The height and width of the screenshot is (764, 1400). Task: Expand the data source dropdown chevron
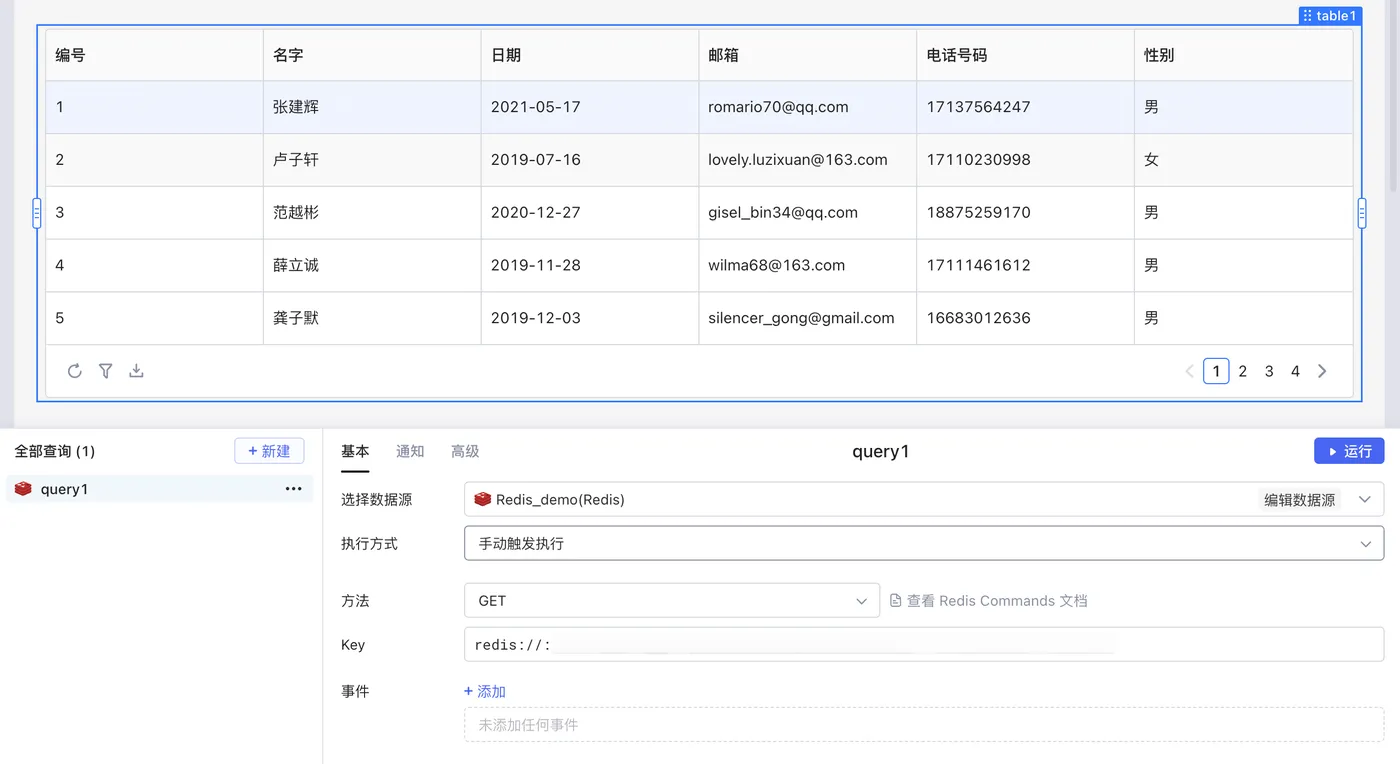click(x=1365, y=499)
